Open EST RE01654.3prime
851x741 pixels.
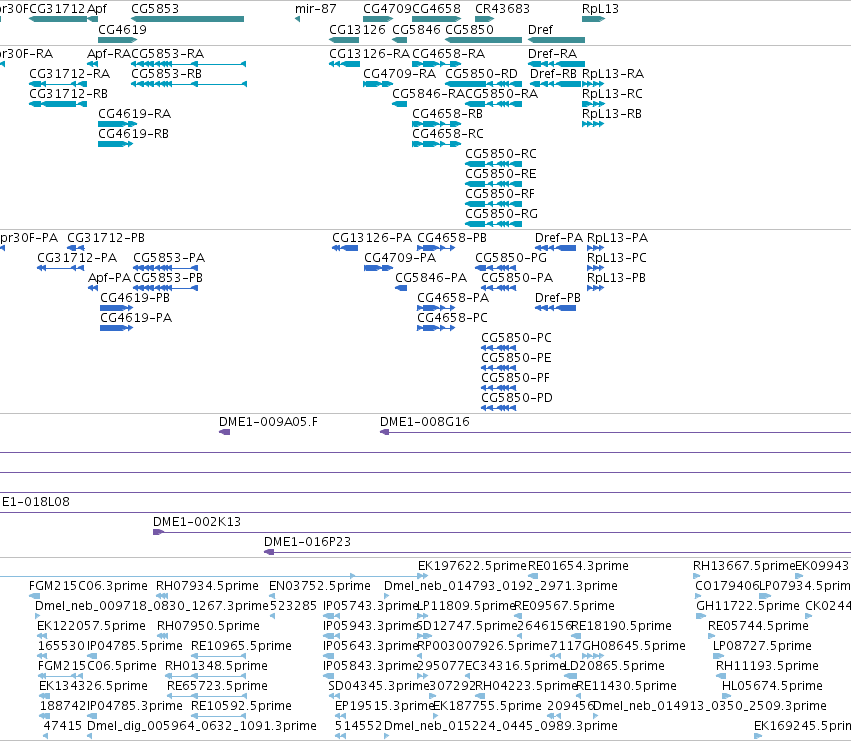tap(578, 566)
